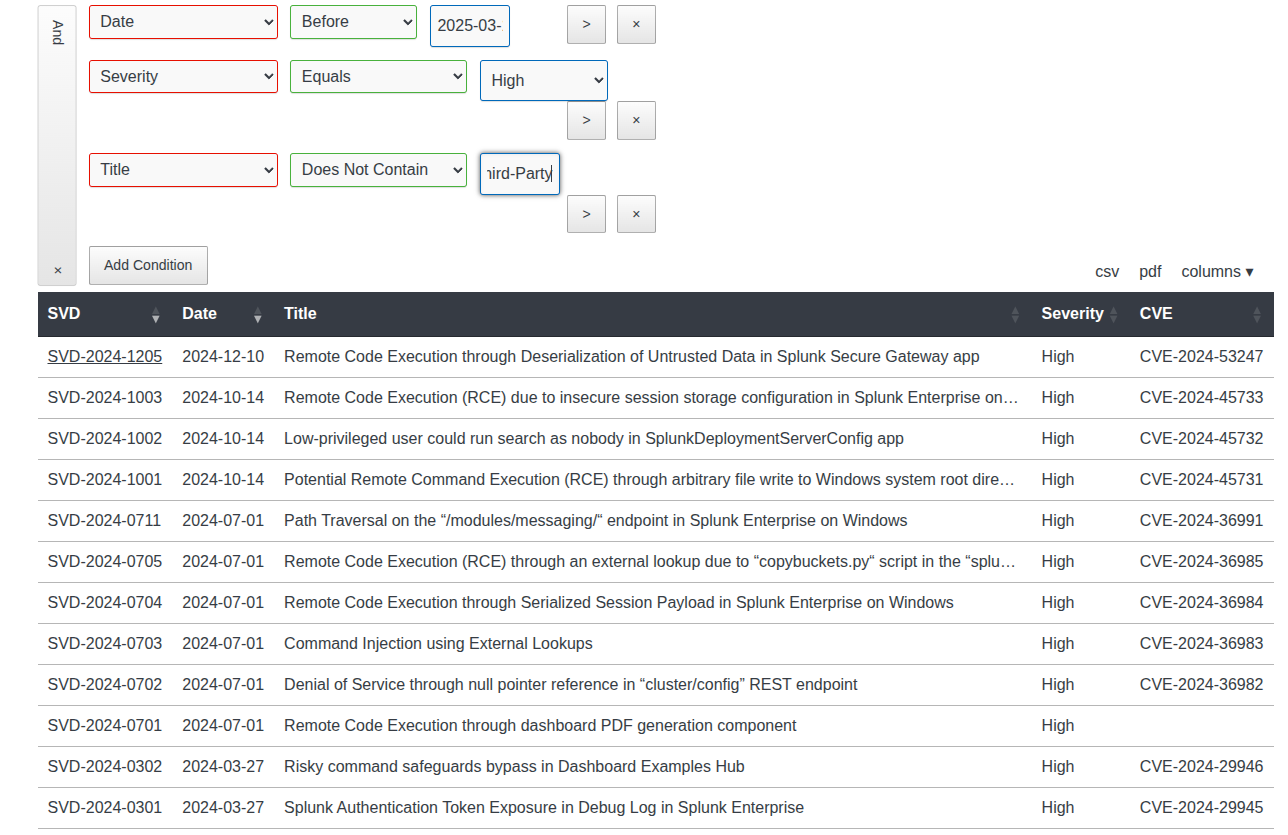This screenshot has width=1288, height=835.
Task: Open the Before operator dropdown
Action: click(x=353, y=22)
